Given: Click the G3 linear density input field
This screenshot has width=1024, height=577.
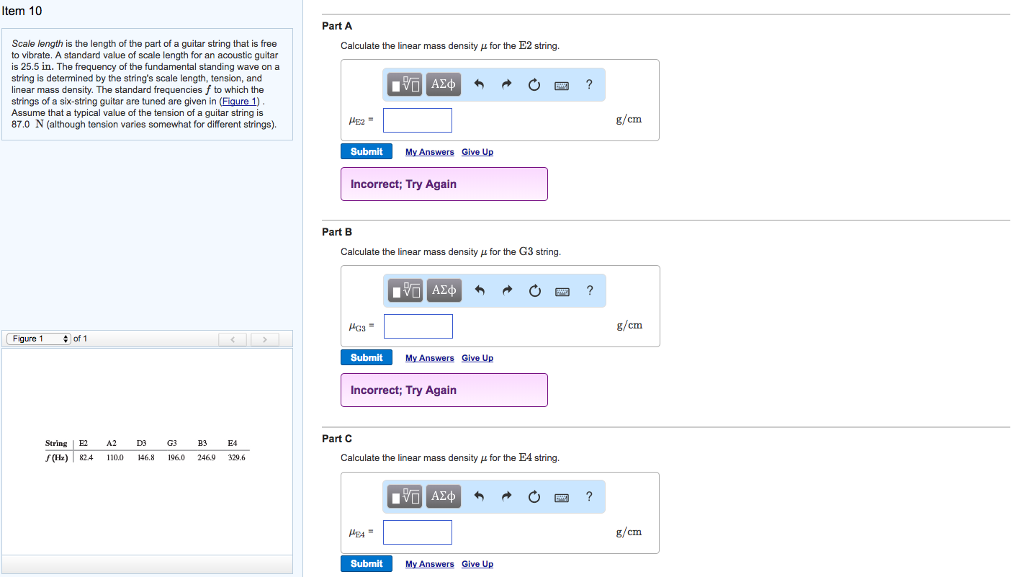Looking at the screenshot, I should click(x=418, y=326).
